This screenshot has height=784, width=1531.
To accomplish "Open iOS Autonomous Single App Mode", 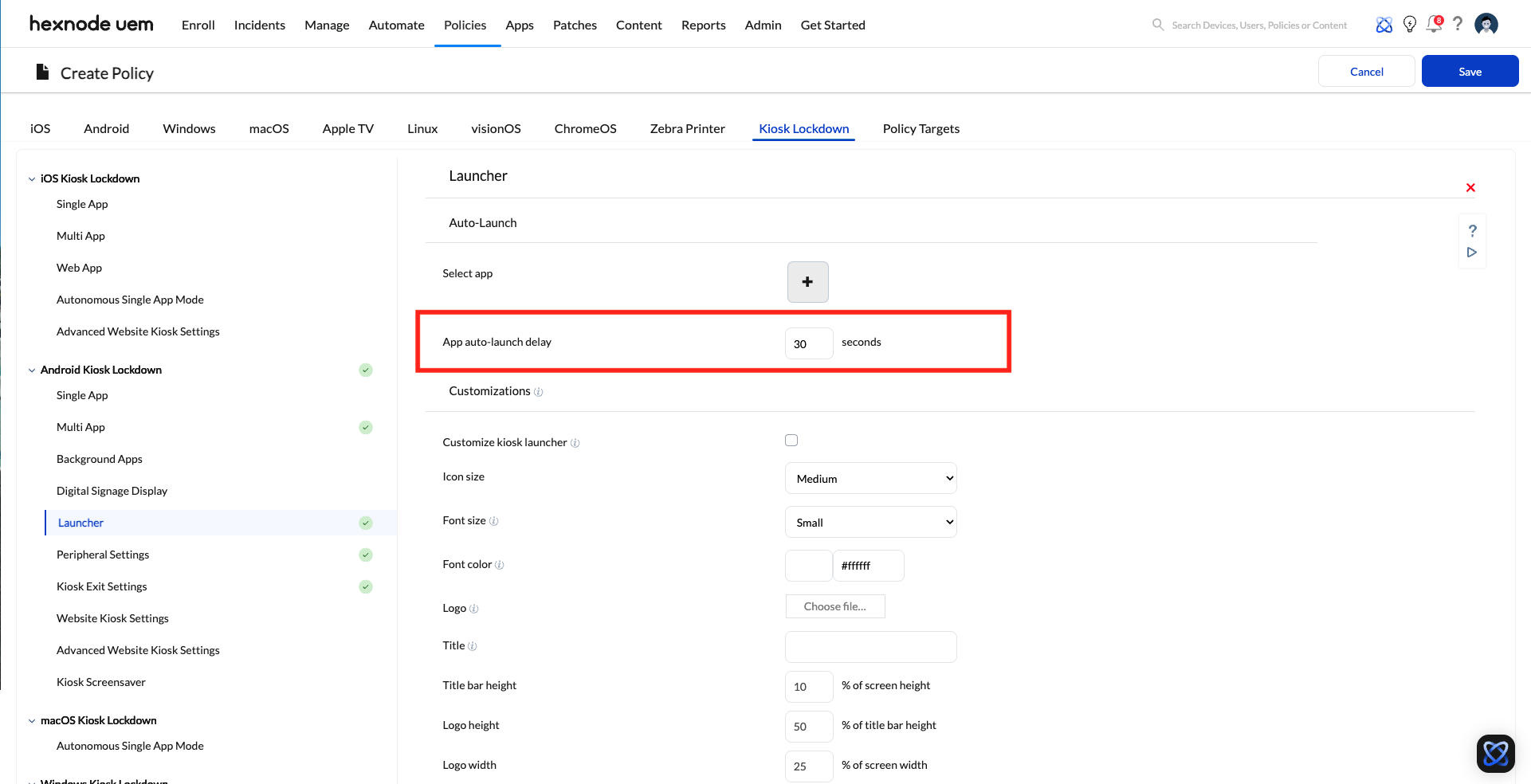I will pyautogui.click(x=130, y=300).
